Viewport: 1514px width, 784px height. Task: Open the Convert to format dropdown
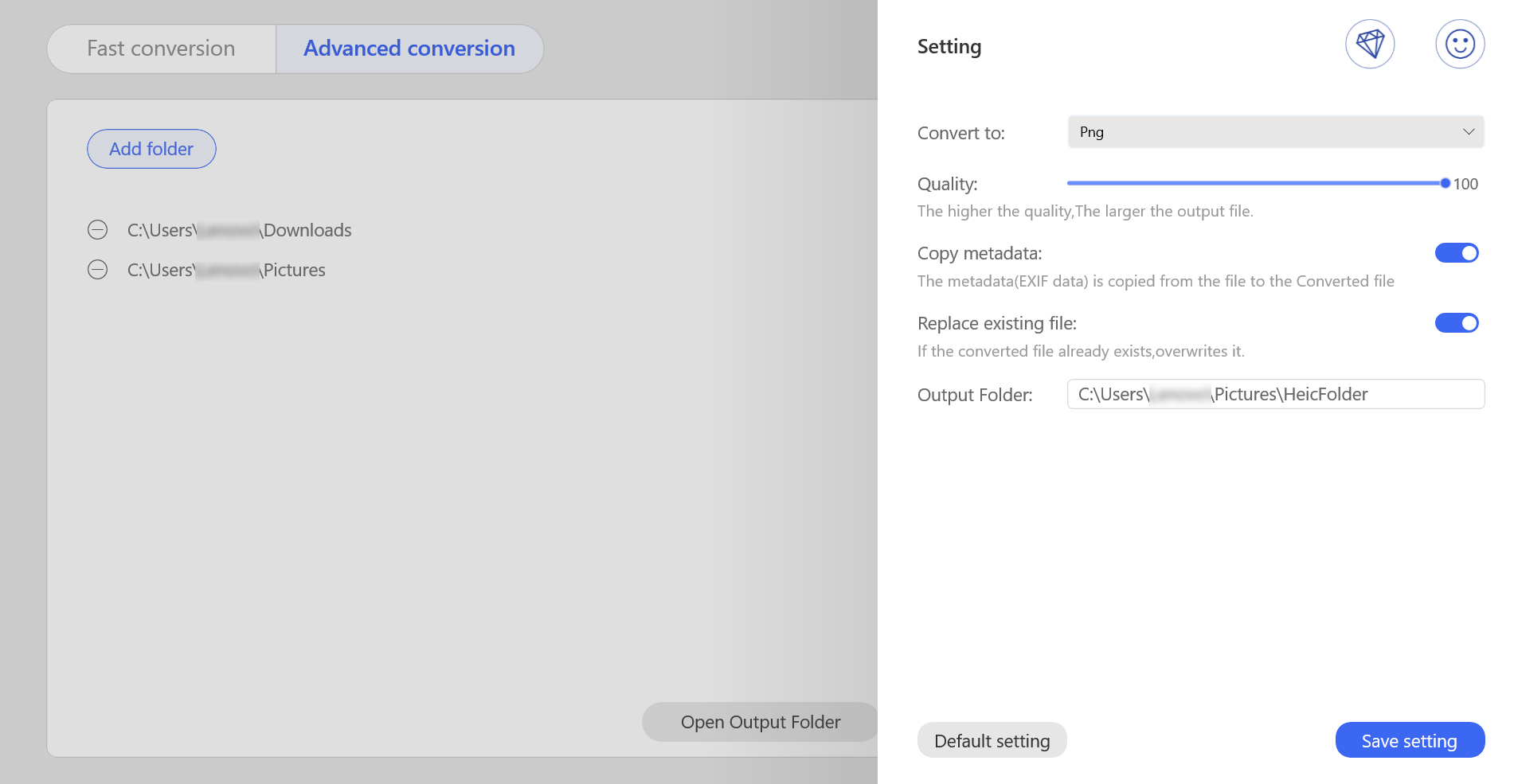[1274, 132]
